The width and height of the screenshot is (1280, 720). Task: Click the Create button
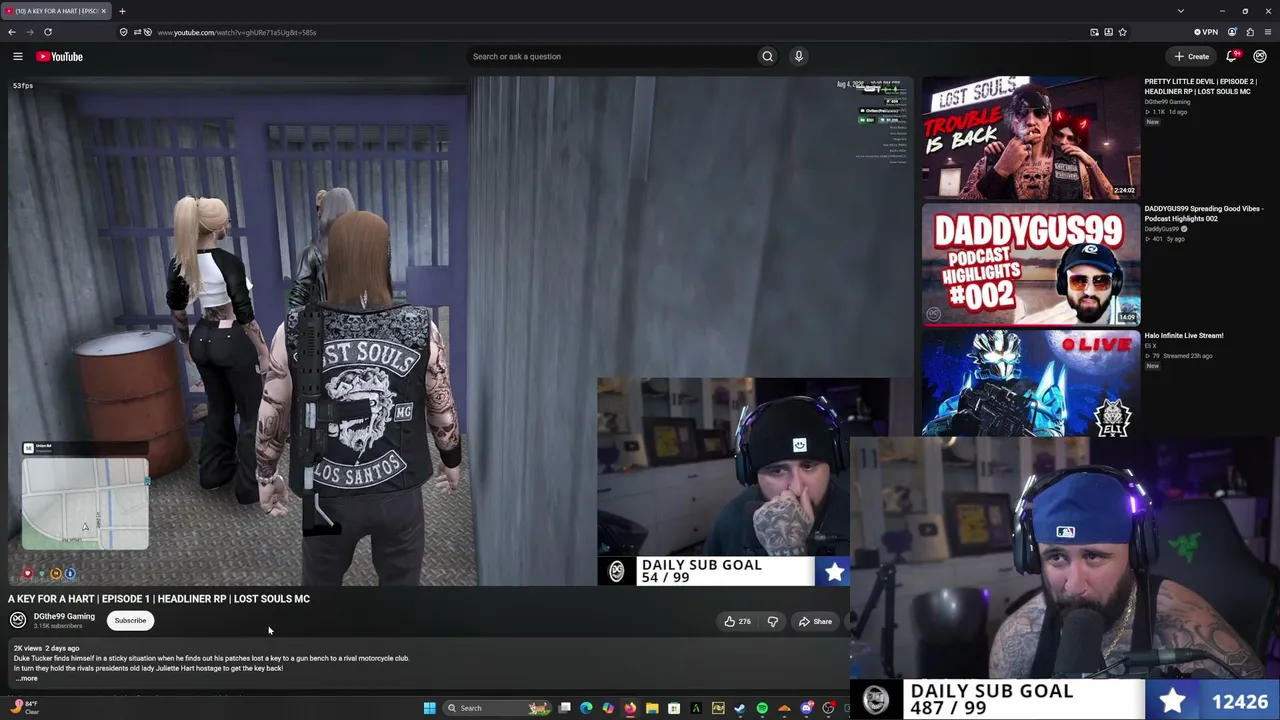pos(1192,57)
